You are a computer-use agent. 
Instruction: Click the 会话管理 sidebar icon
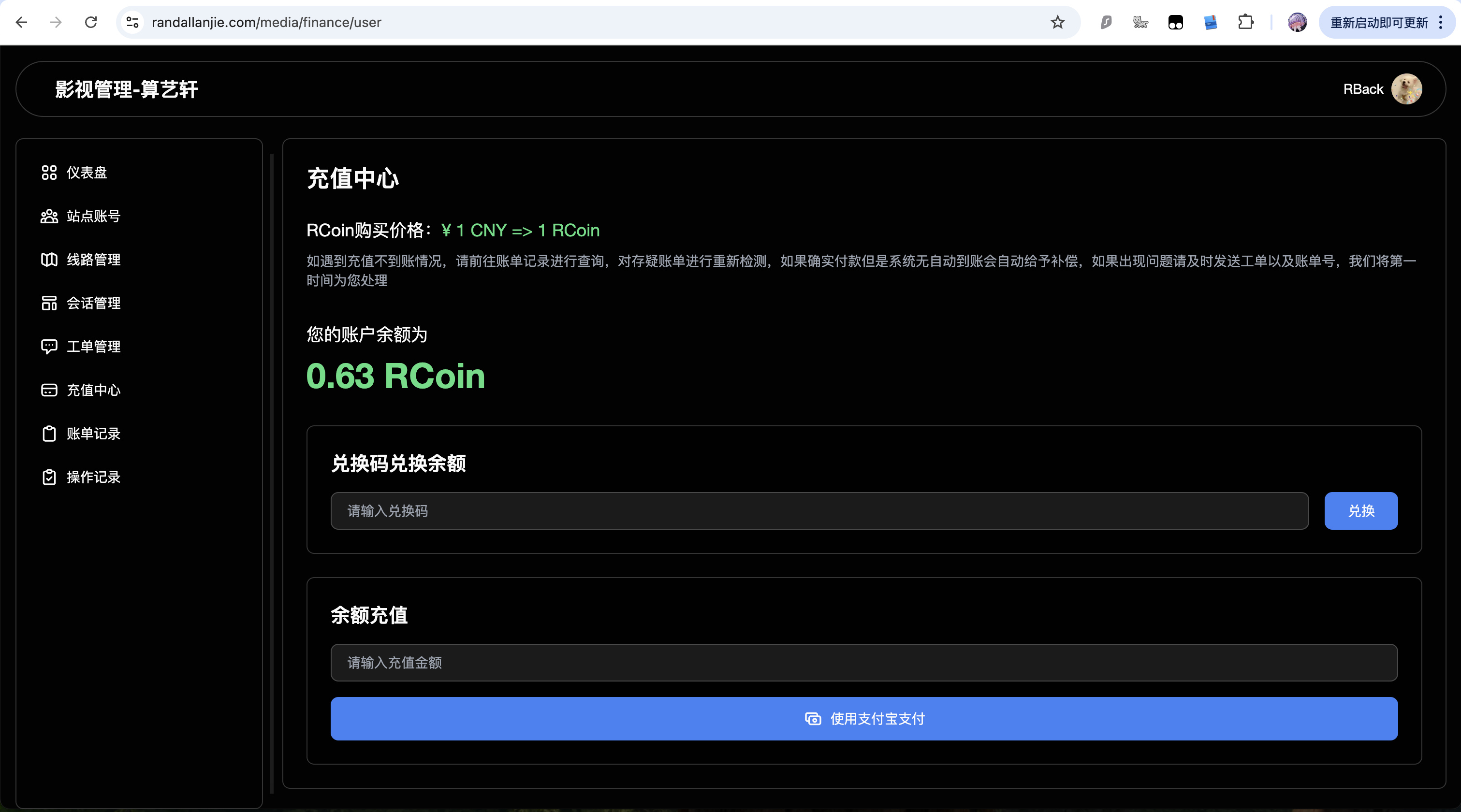point(49,304)
